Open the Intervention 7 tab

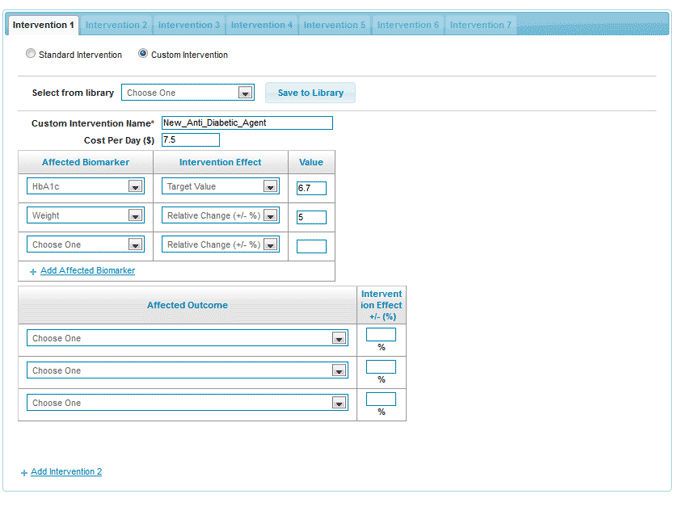click(480, 25)
